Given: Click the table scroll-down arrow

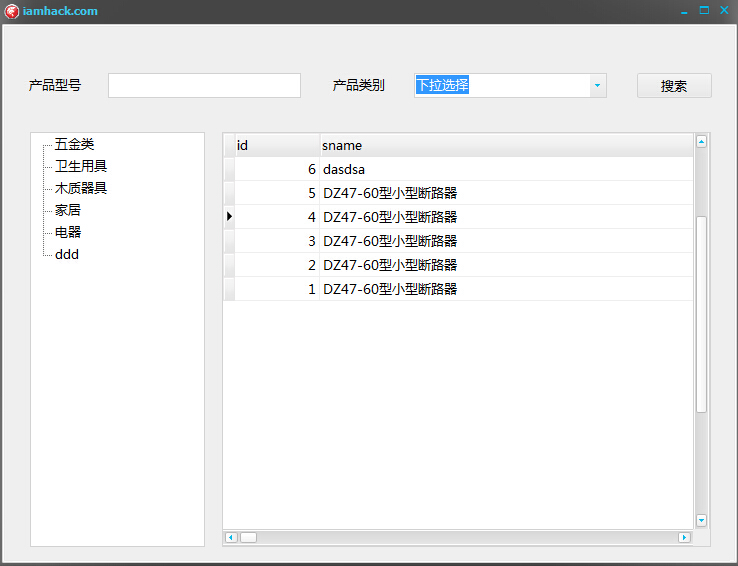Looking at the screenshot, I should coord(701,520).
